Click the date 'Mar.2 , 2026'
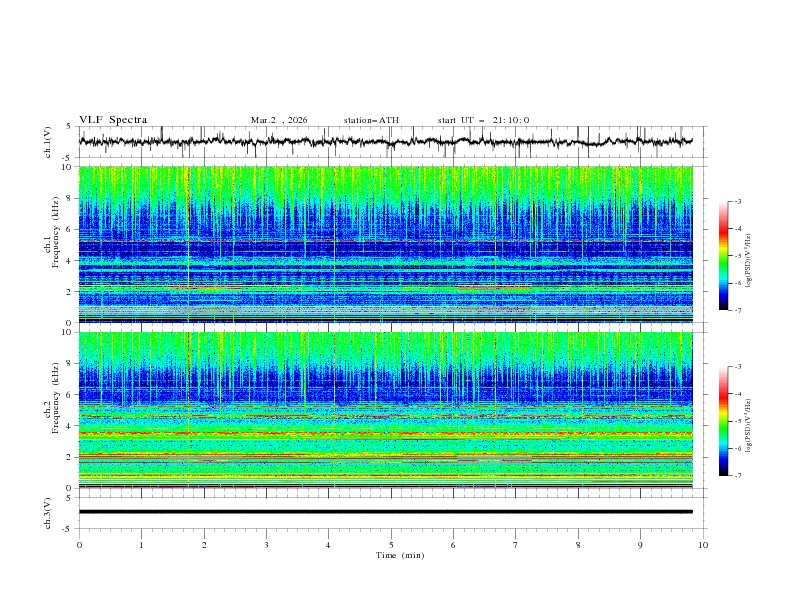792x612 pixels. pyautogui.click(x=279, y=120)
